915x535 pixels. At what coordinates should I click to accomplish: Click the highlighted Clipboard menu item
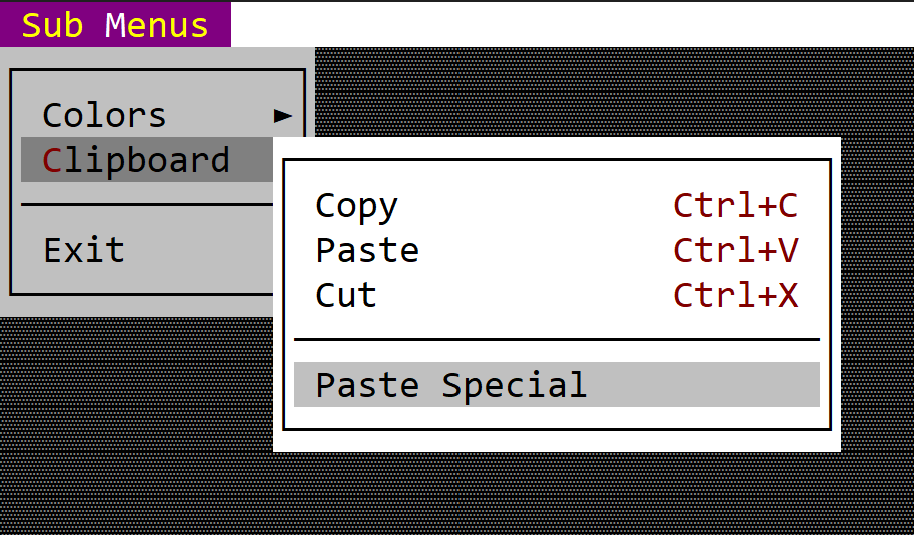tap(147, 160)
